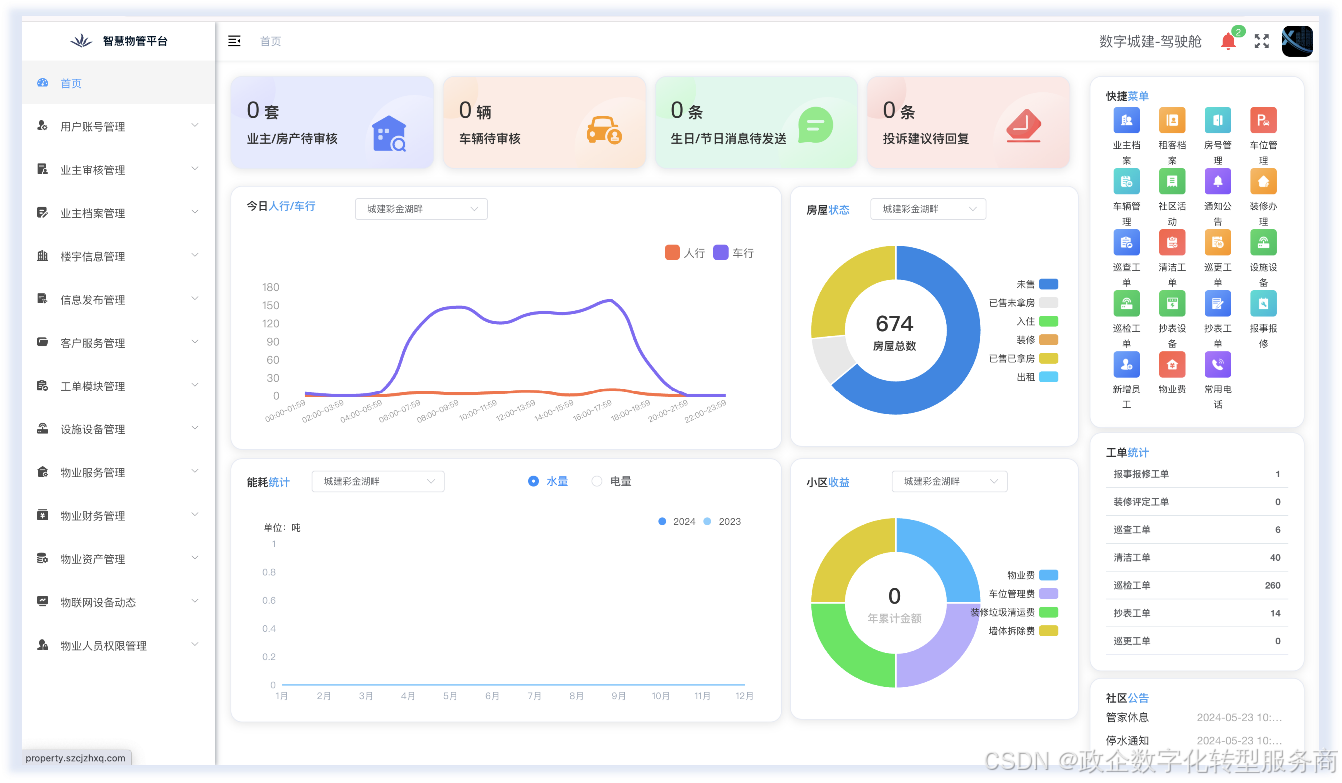Open the 车位管理 parking shortcut icon
The width and height of the screenshot is (1342, 783).
point(1263,120)
